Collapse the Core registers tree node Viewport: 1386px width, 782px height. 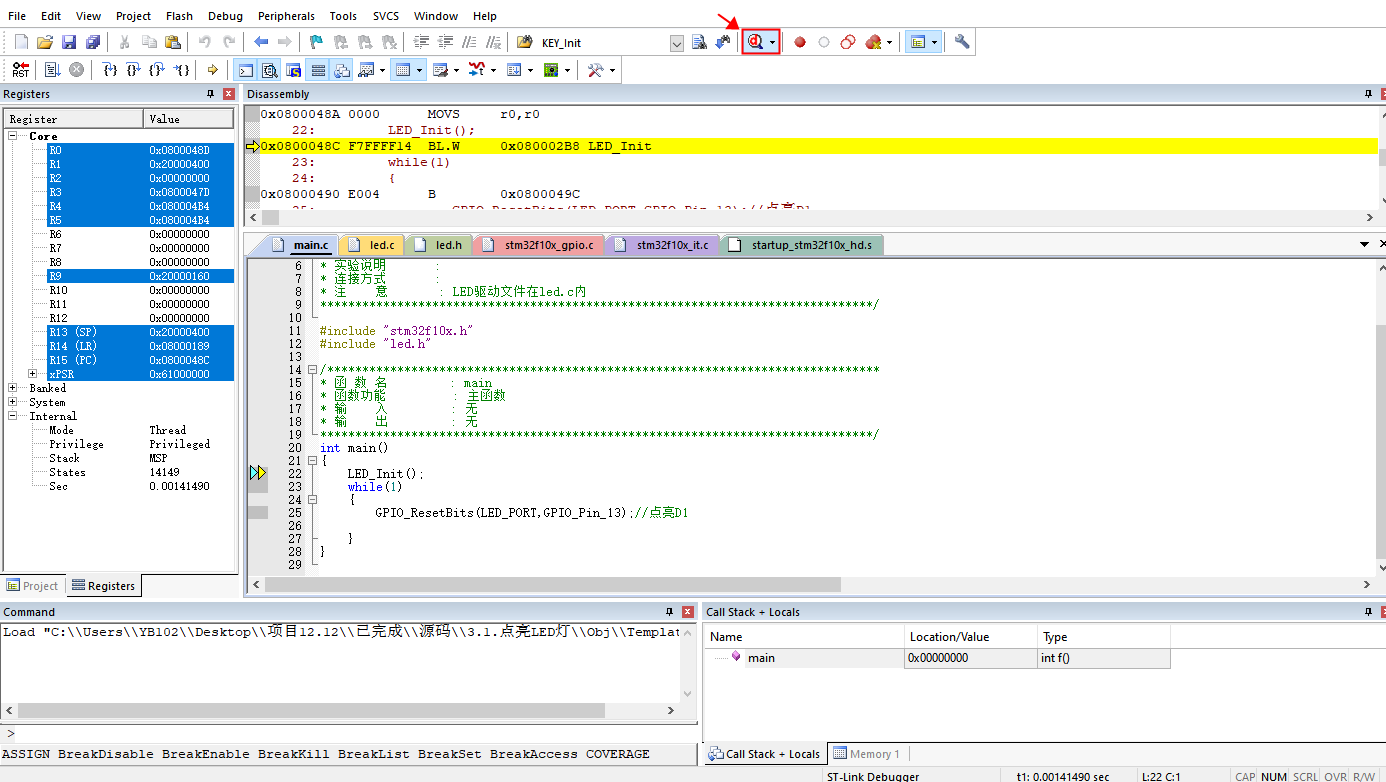point(12,136)
